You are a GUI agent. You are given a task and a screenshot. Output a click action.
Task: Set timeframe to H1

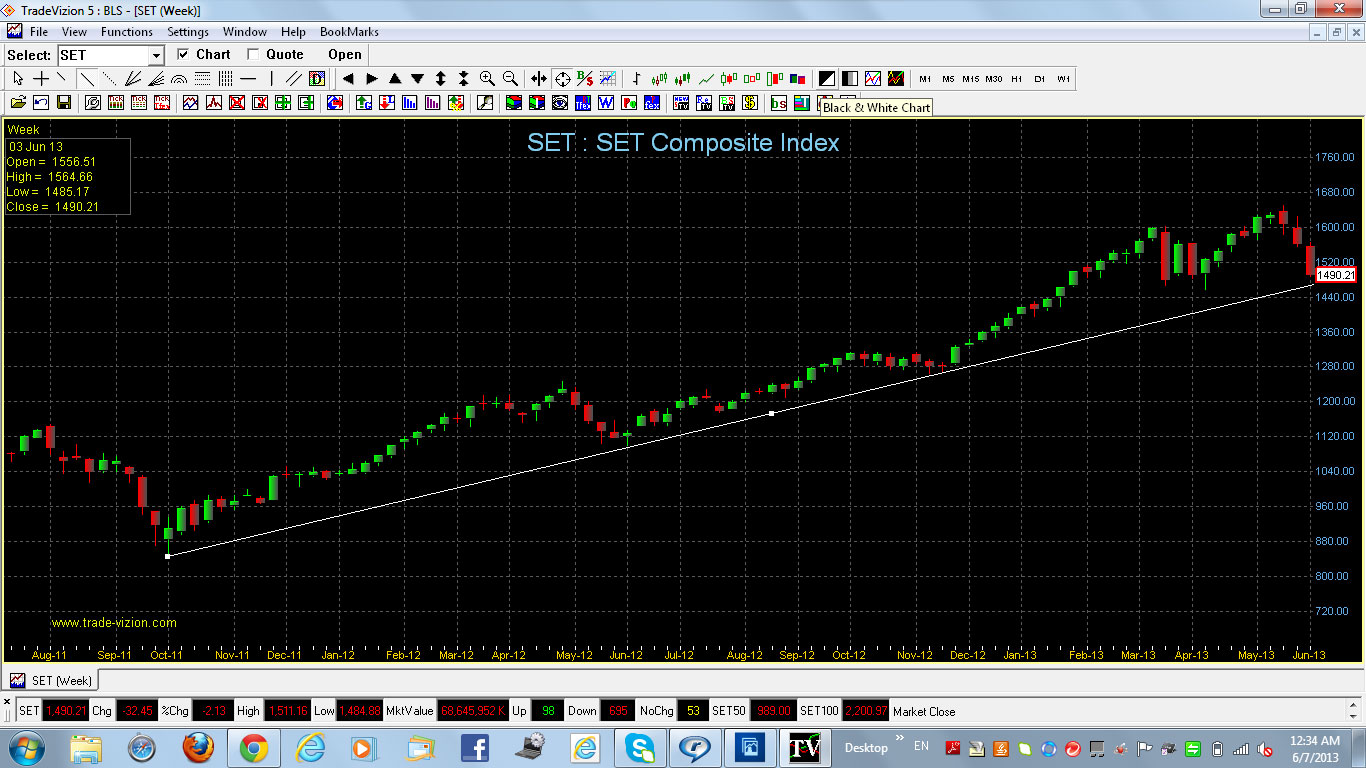1017,78
